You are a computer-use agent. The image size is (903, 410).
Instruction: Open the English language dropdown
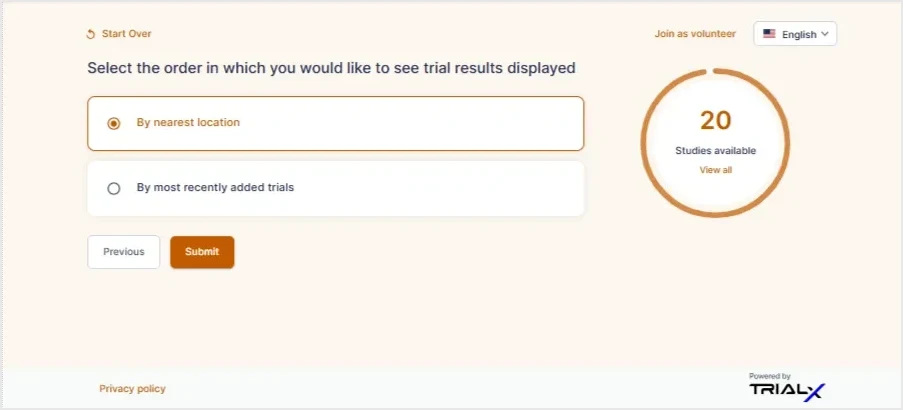click(795, 34)
